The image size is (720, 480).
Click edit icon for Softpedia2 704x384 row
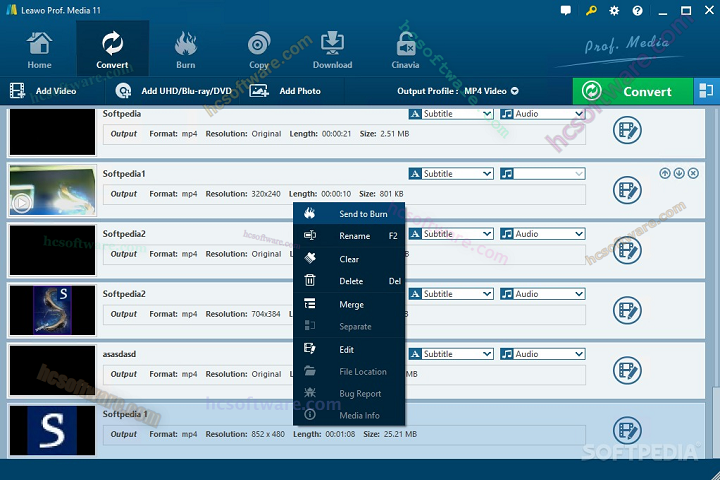(627, 311)
